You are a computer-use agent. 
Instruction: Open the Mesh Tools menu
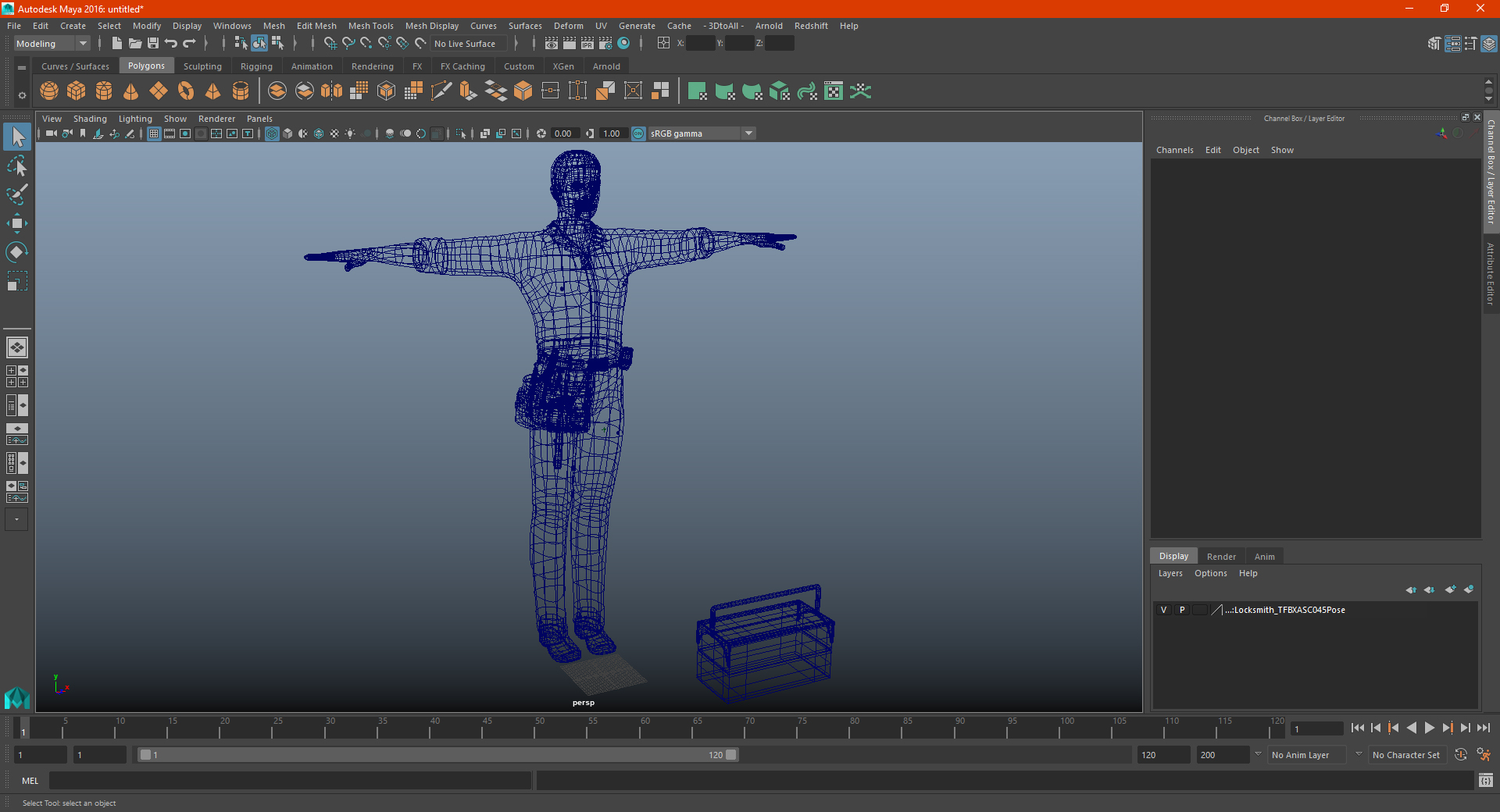coord(371,26)
